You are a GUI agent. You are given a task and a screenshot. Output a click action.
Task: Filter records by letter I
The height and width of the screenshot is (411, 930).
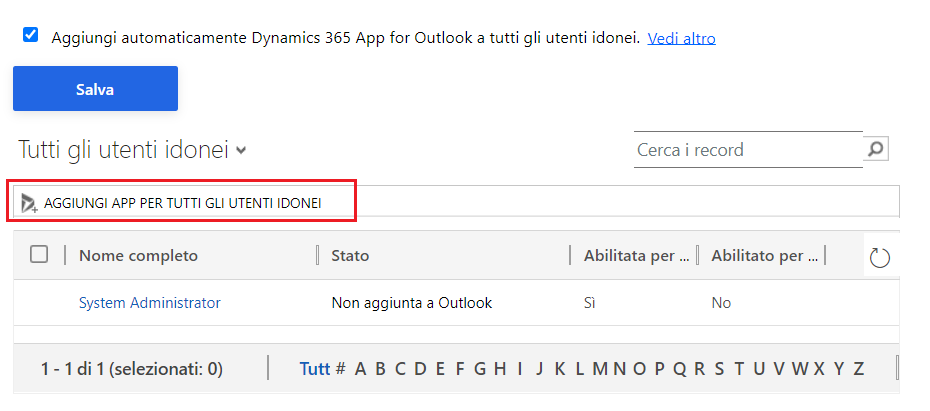pyautogui.click(x=520, y=369)
